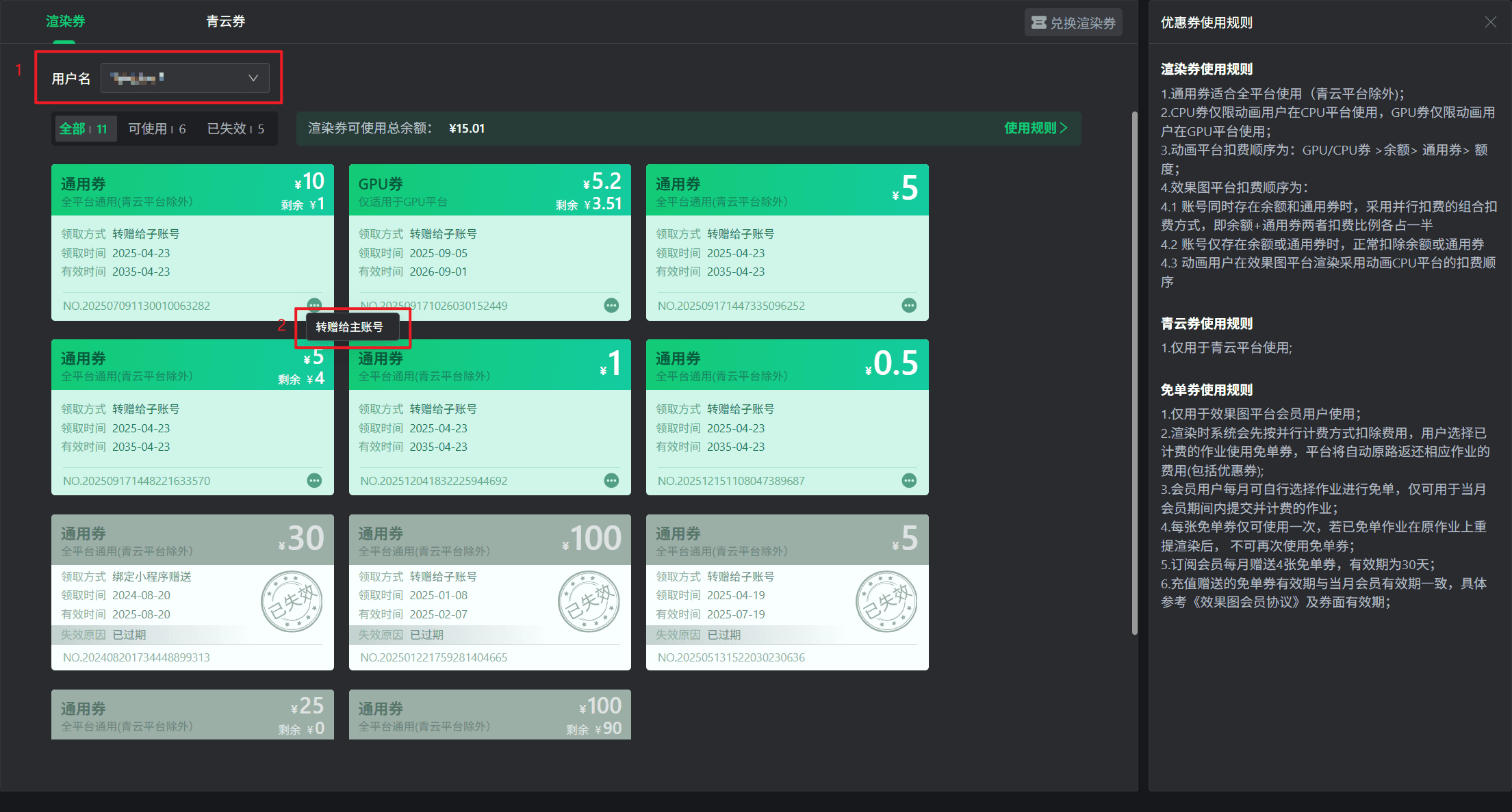Close the 优惠券使用规则 panel
The image size is (1512, 812).
[x=1490, y=23]
